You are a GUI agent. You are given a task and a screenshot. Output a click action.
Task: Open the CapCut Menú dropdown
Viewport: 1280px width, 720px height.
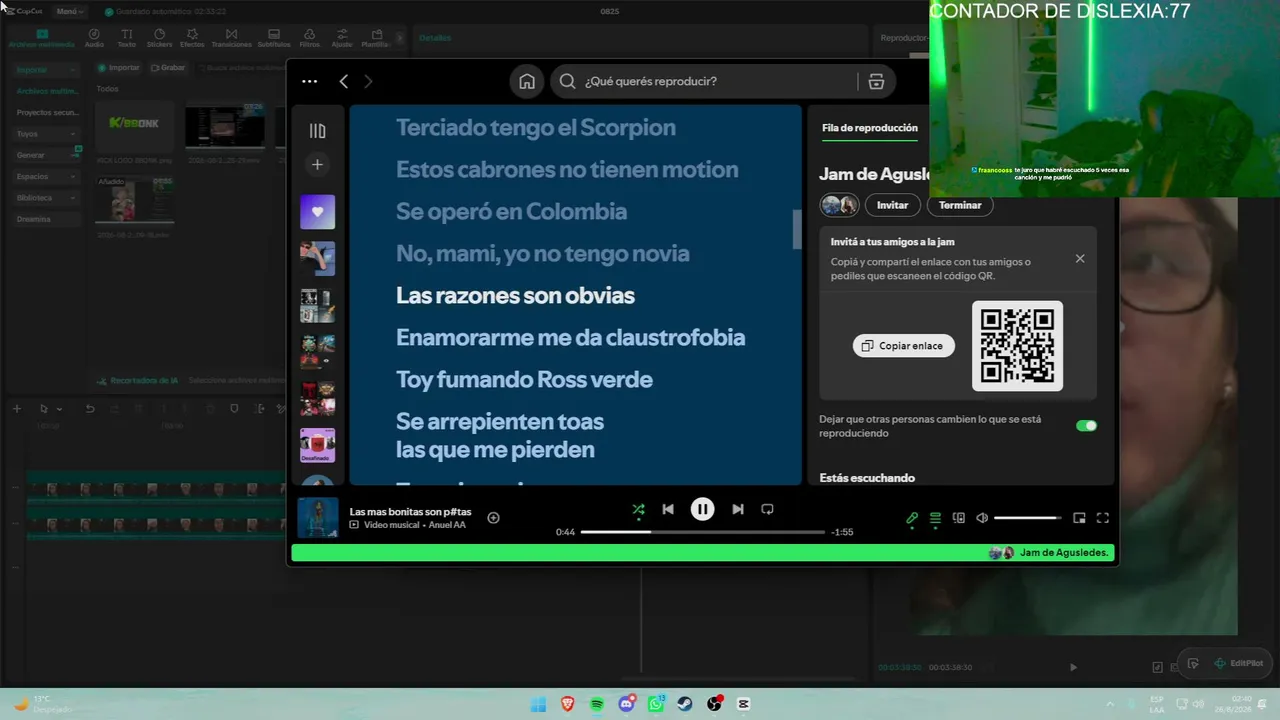pyautogui.click(x=69, y=11)
